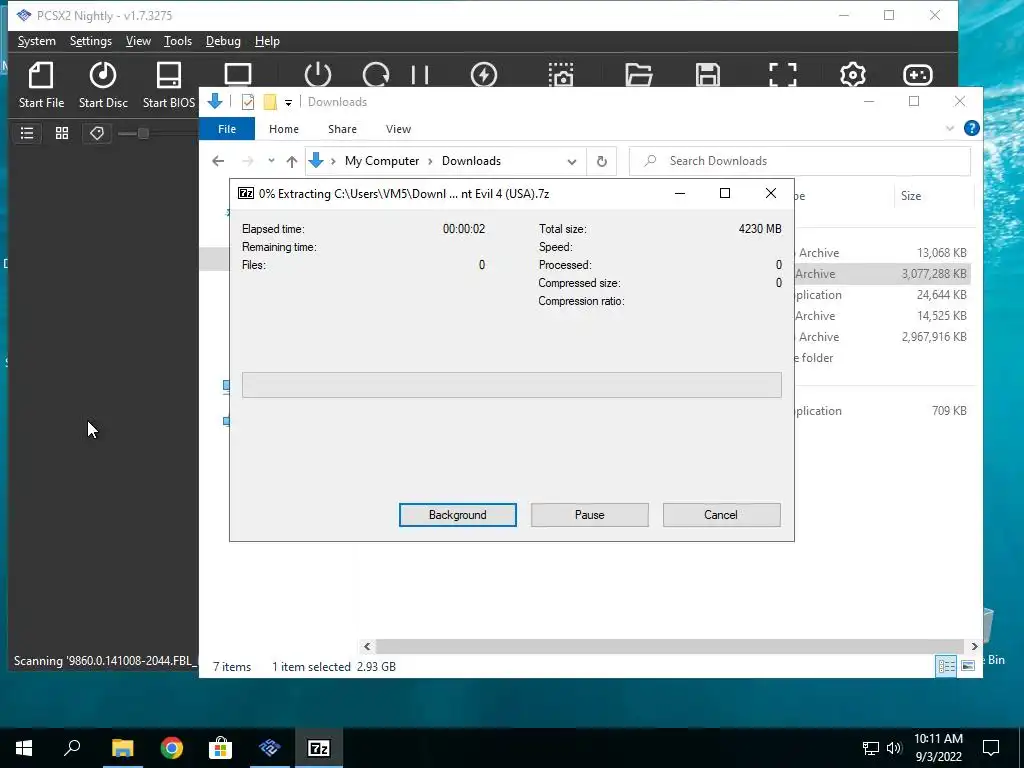Click My Computer in the address path
Screen dimensions: 1024x768
(x=382, y=161)
